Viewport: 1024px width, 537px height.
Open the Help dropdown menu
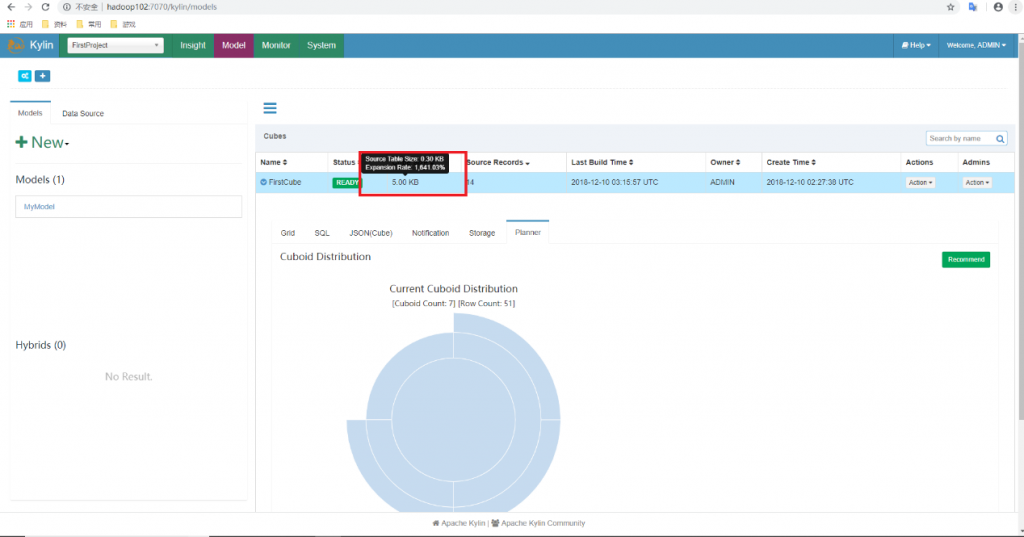pos(916,46)
